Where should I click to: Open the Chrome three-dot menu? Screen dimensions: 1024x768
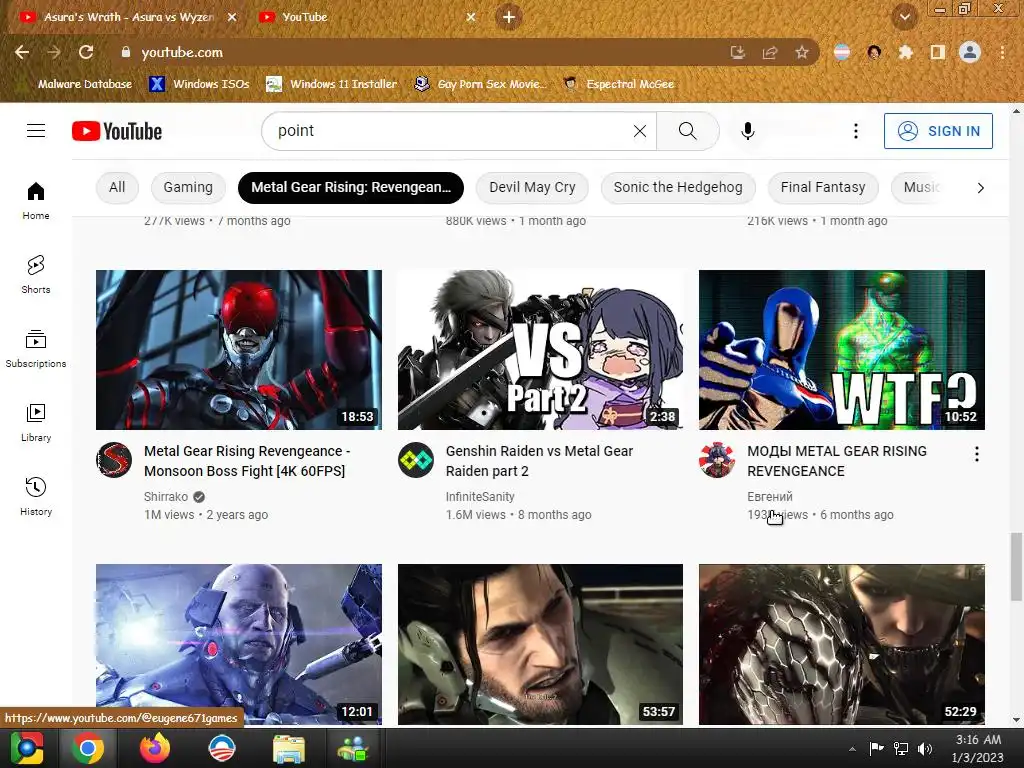tap(1002, 52)
